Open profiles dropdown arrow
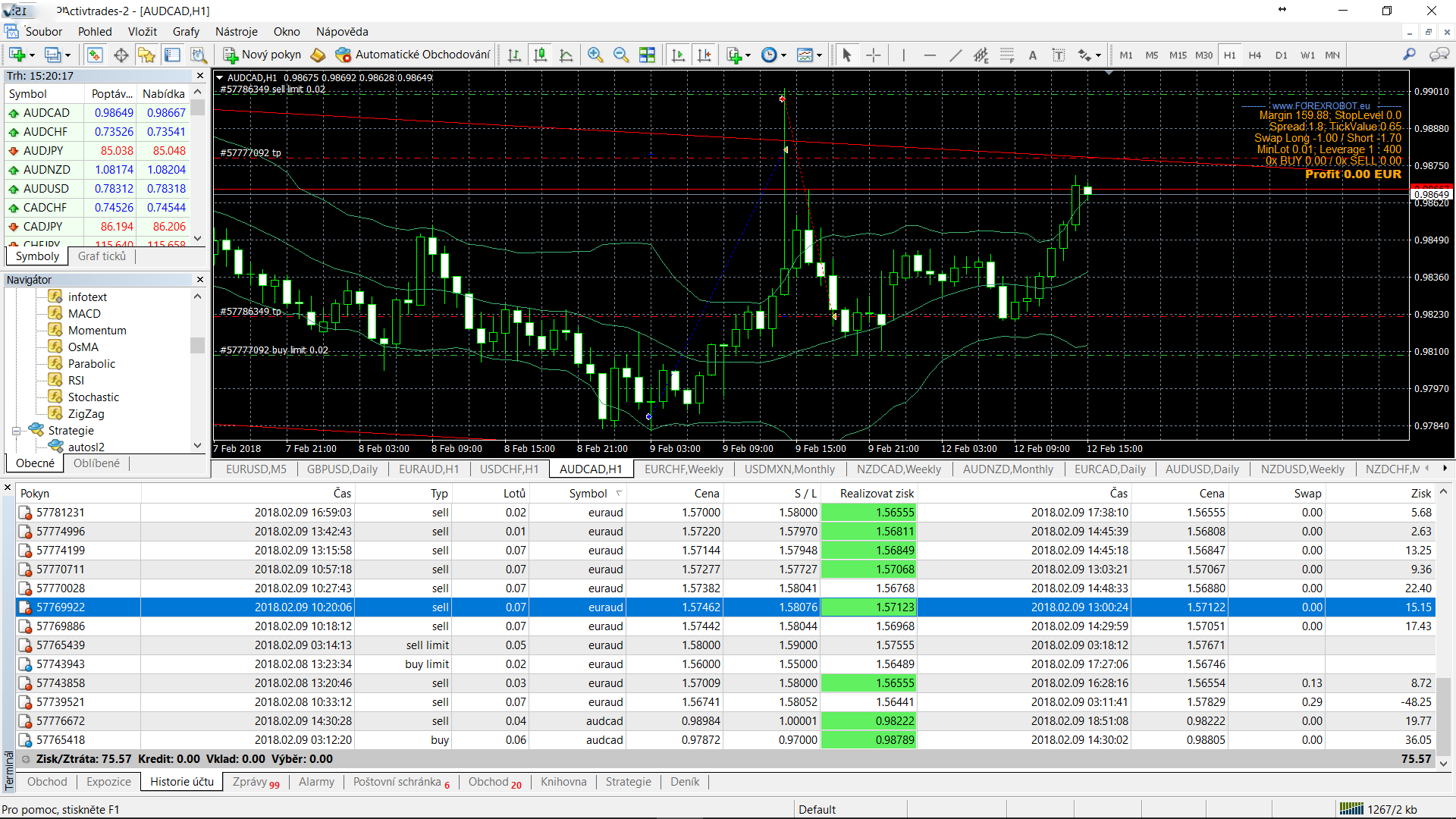This screenshot has height=819, width=1456. (67, 55)
